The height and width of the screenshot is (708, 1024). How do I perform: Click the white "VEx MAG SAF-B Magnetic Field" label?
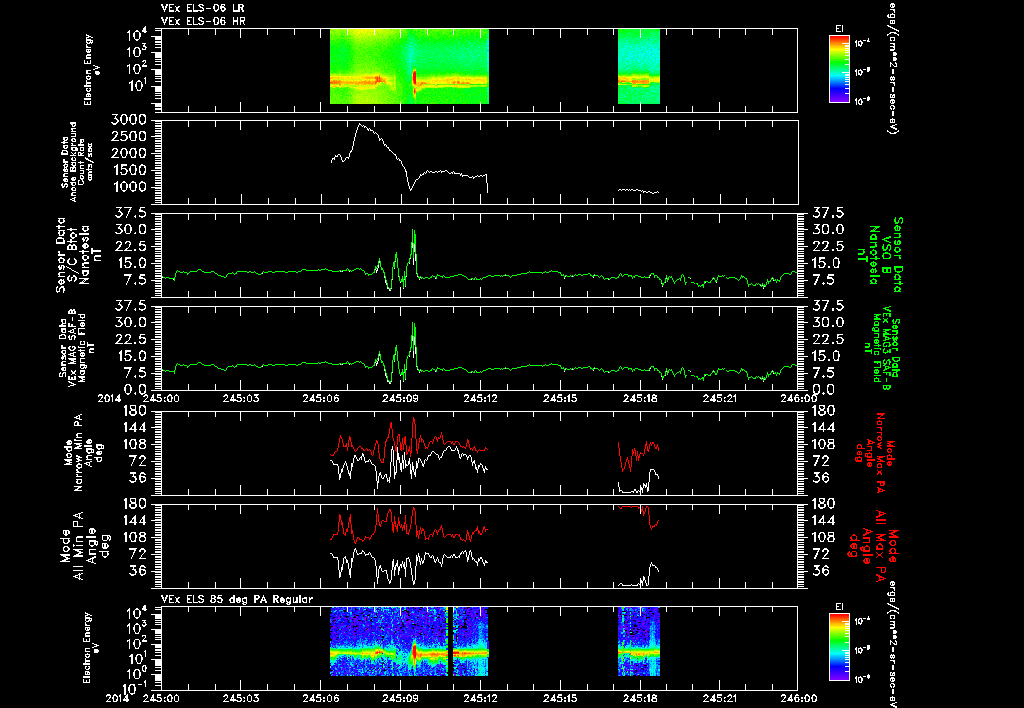[x=76, y=348]
